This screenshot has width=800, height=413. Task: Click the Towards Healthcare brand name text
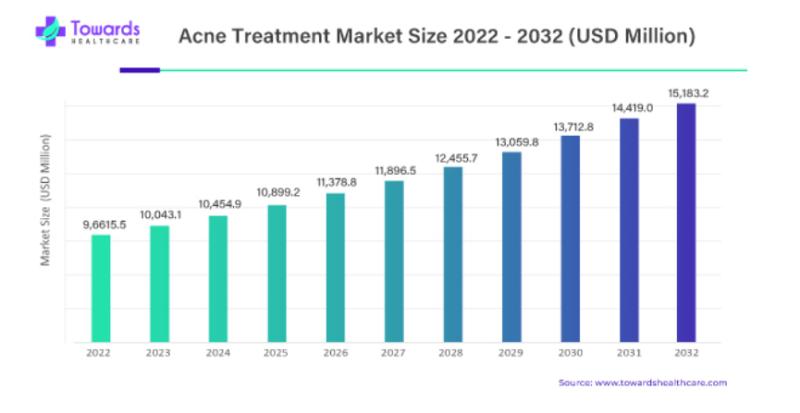click(105, 32)
